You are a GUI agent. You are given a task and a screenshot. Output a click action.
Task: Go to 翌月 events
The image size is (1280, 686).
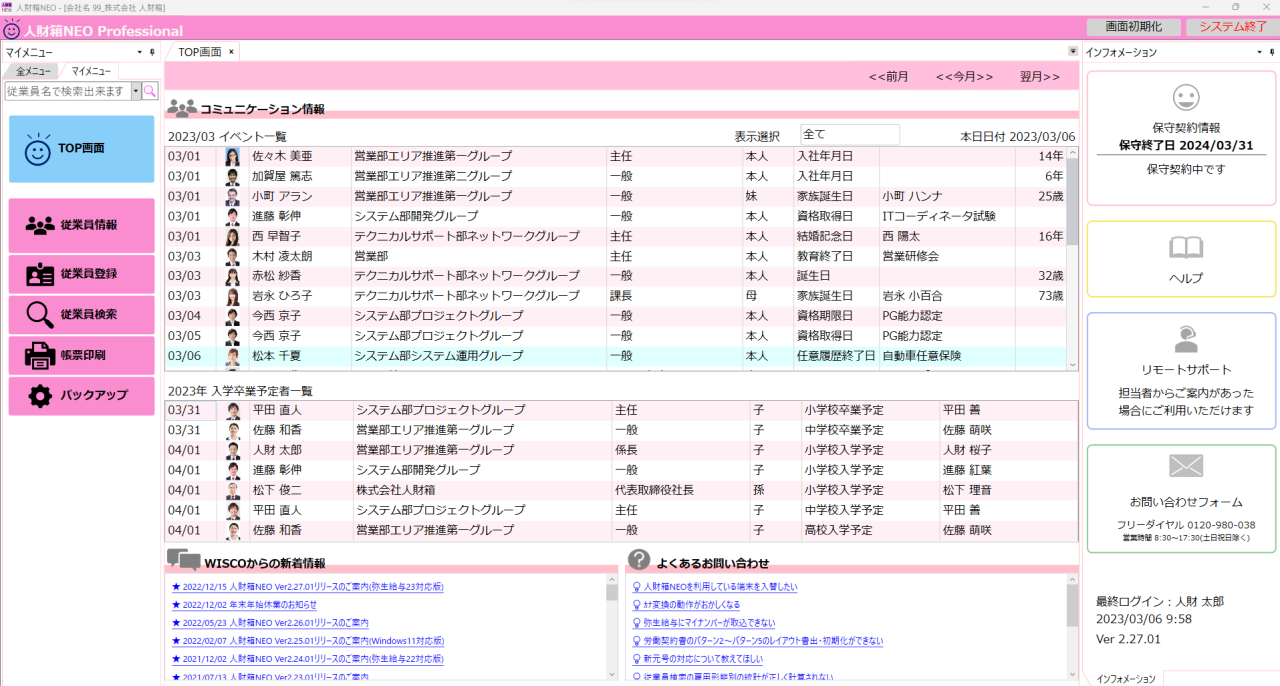point(1040,77)
